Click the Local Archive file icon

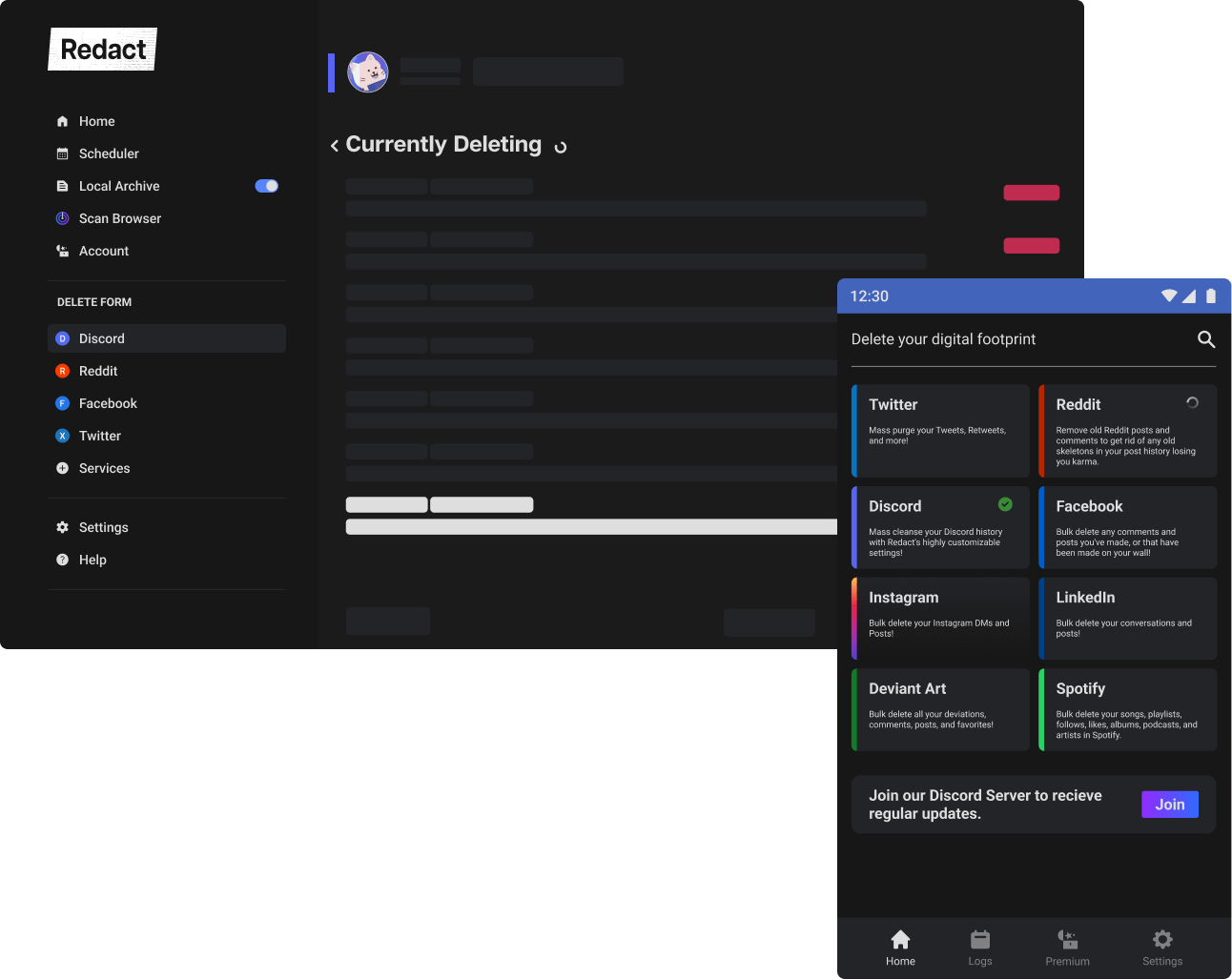(x=63, y=186)
